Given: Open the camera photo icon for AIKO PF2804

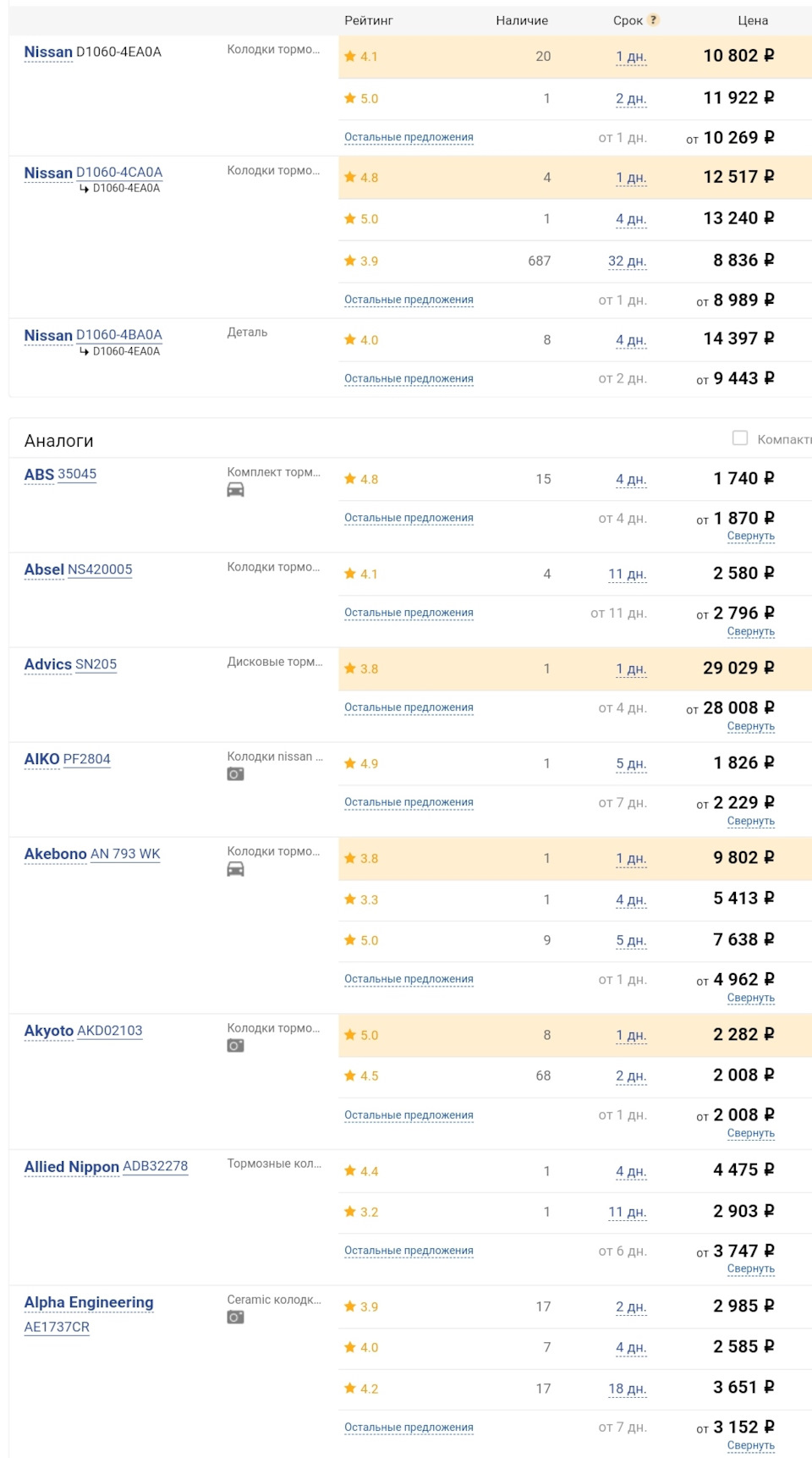Looking at the screenshot, I should (x=235, y=774).
